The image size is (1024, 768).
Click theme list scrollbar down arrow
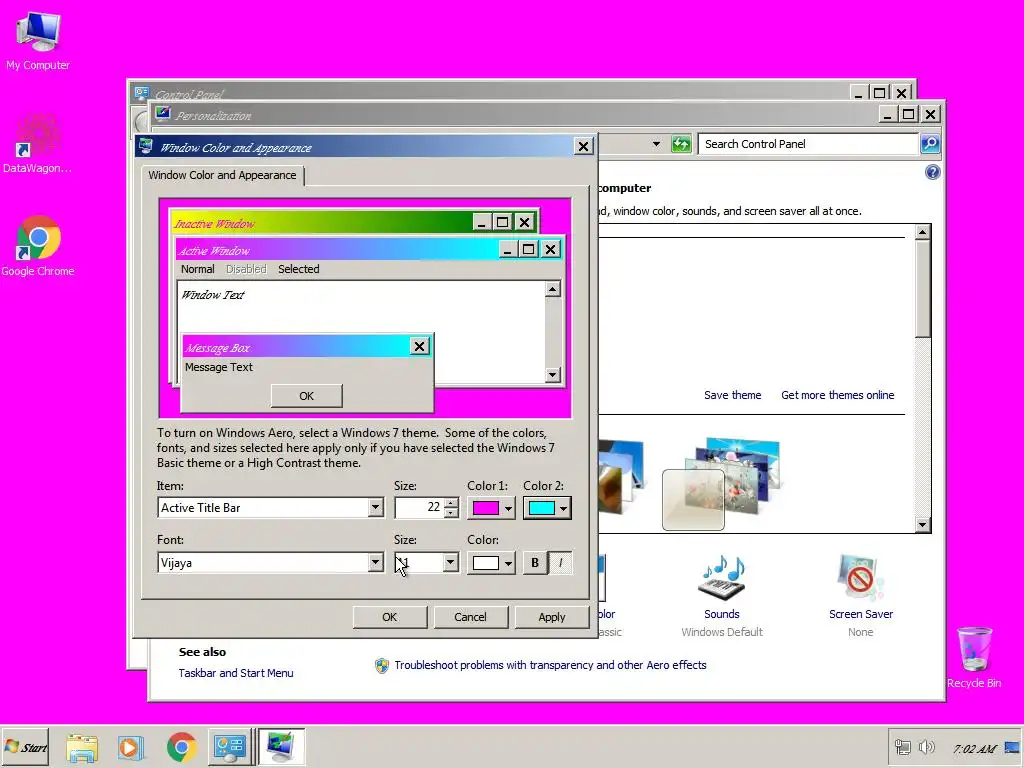click(922, 524)
